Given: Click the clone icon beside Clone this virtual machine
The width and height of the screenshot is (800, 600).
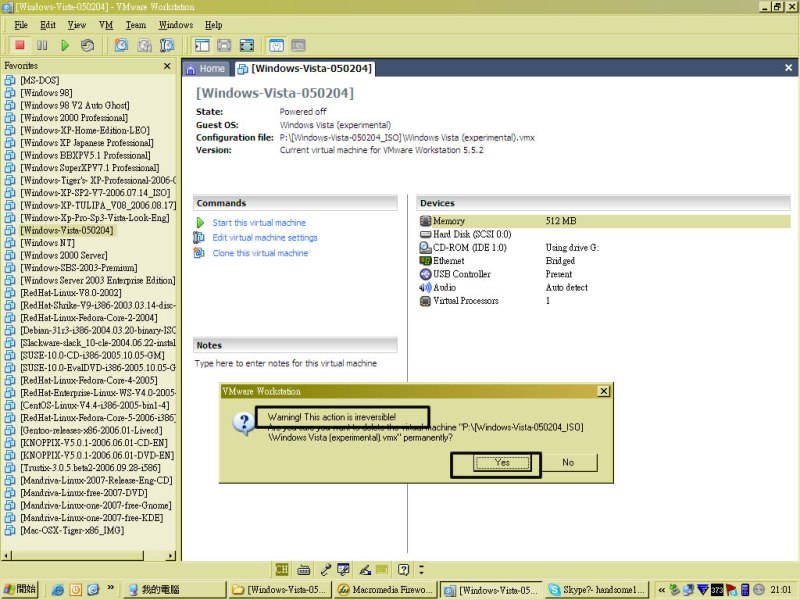Looking at the screenshot, I should click(199, 253).
